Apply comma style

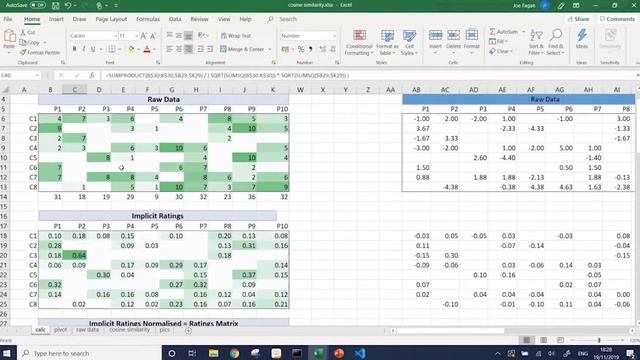coord(311,49)
